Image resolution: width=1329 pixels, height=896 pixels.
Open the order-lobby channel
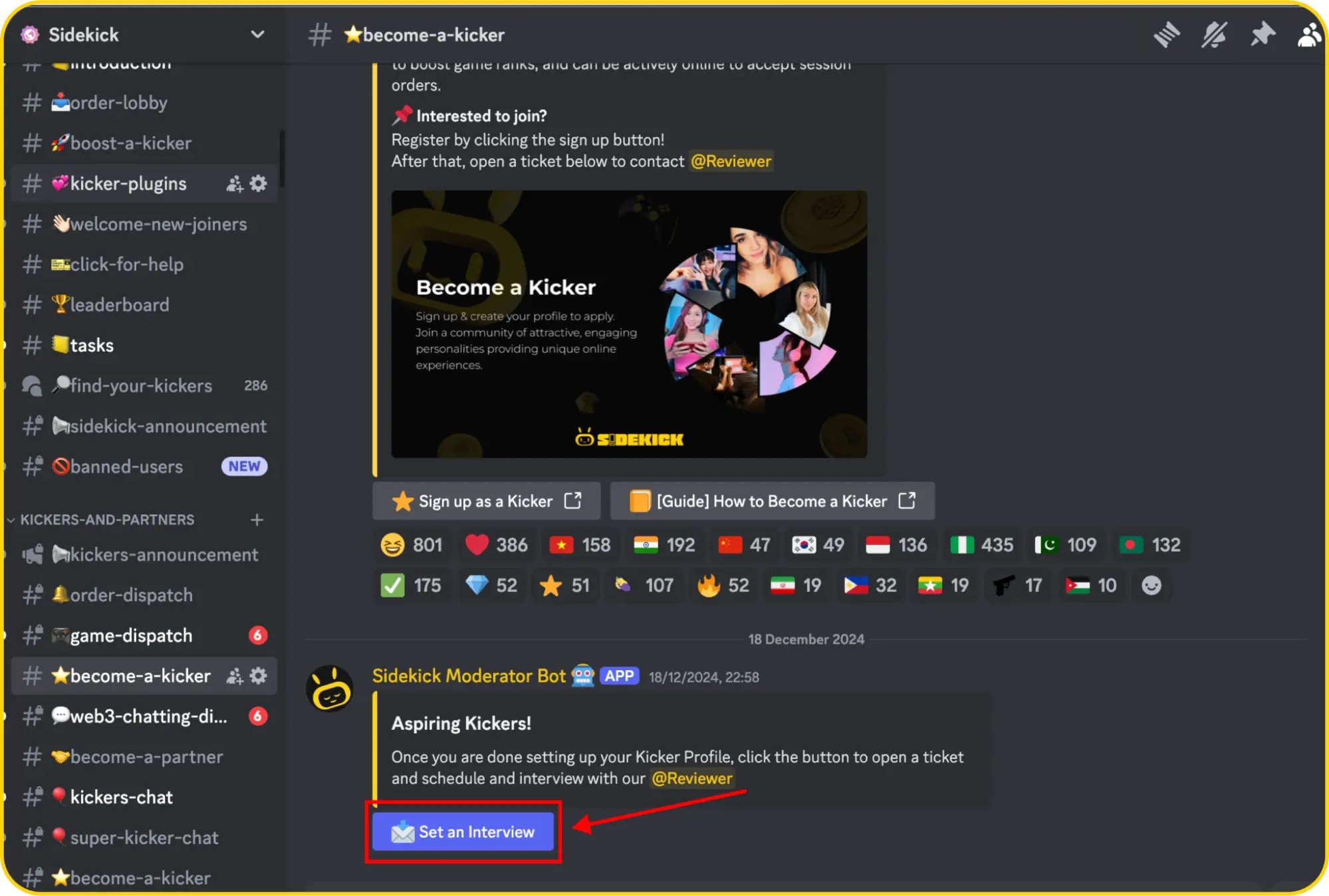144,102
